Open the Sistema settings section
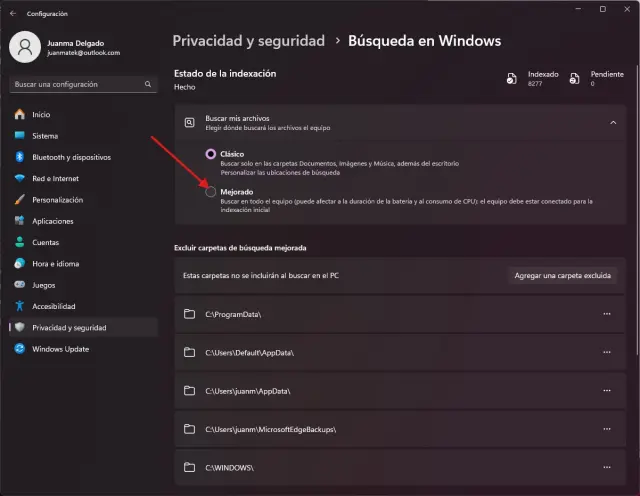 pos(45,136)
